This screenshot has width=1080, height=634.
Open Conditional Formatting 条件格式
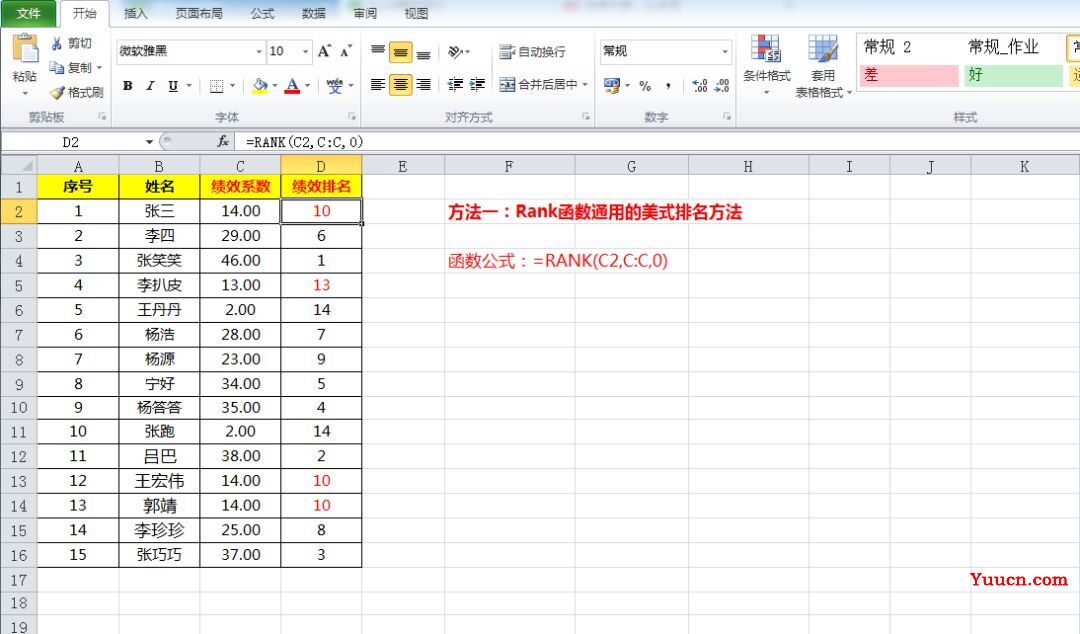click(766, 65)
